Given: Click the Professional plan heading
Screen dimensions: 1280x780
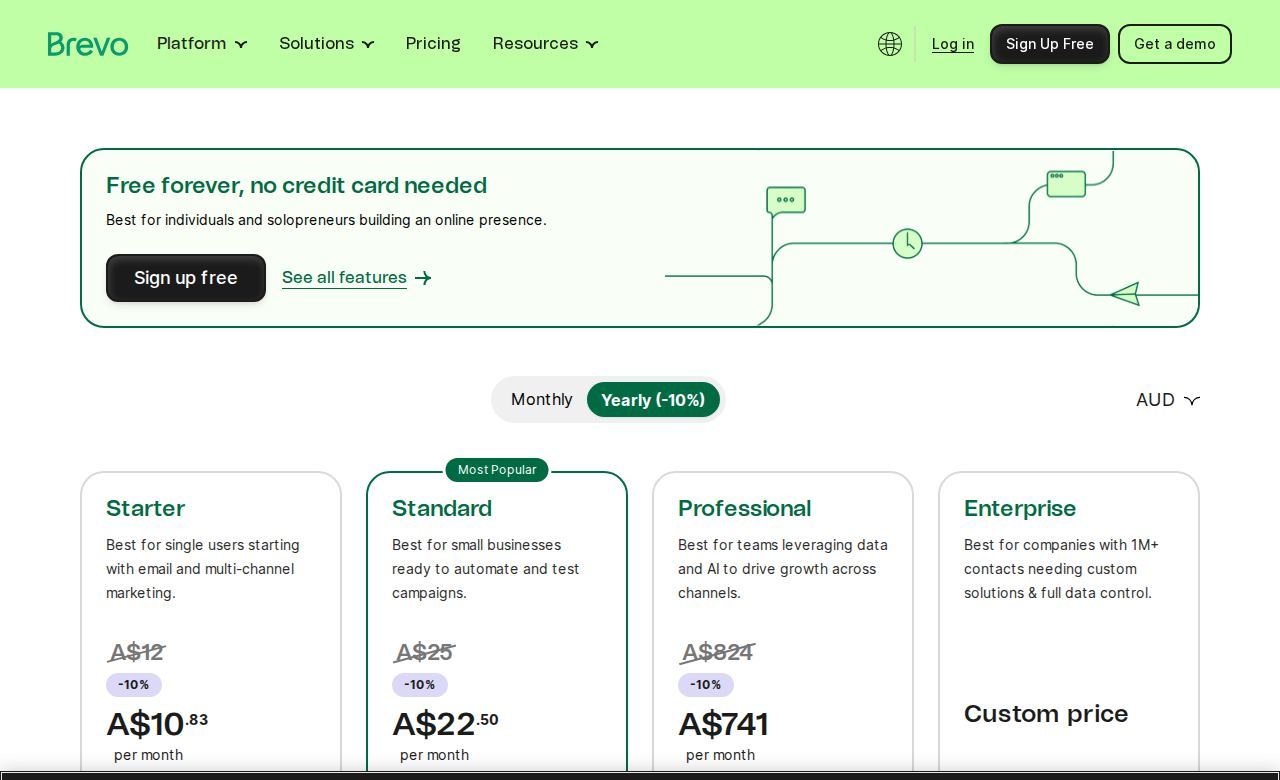Looking at the screenshot, I should tap(745, 509).
